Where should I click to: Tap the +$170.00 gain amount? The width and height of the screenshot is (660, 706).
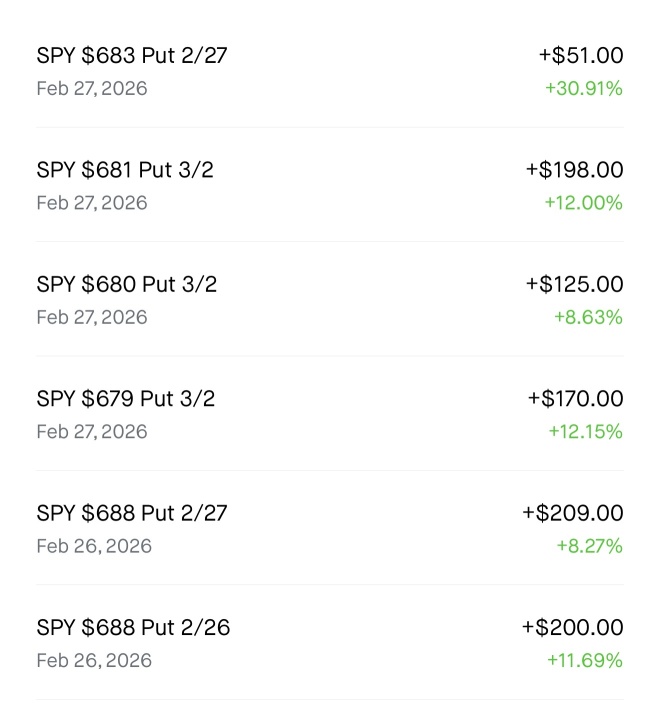575,398
